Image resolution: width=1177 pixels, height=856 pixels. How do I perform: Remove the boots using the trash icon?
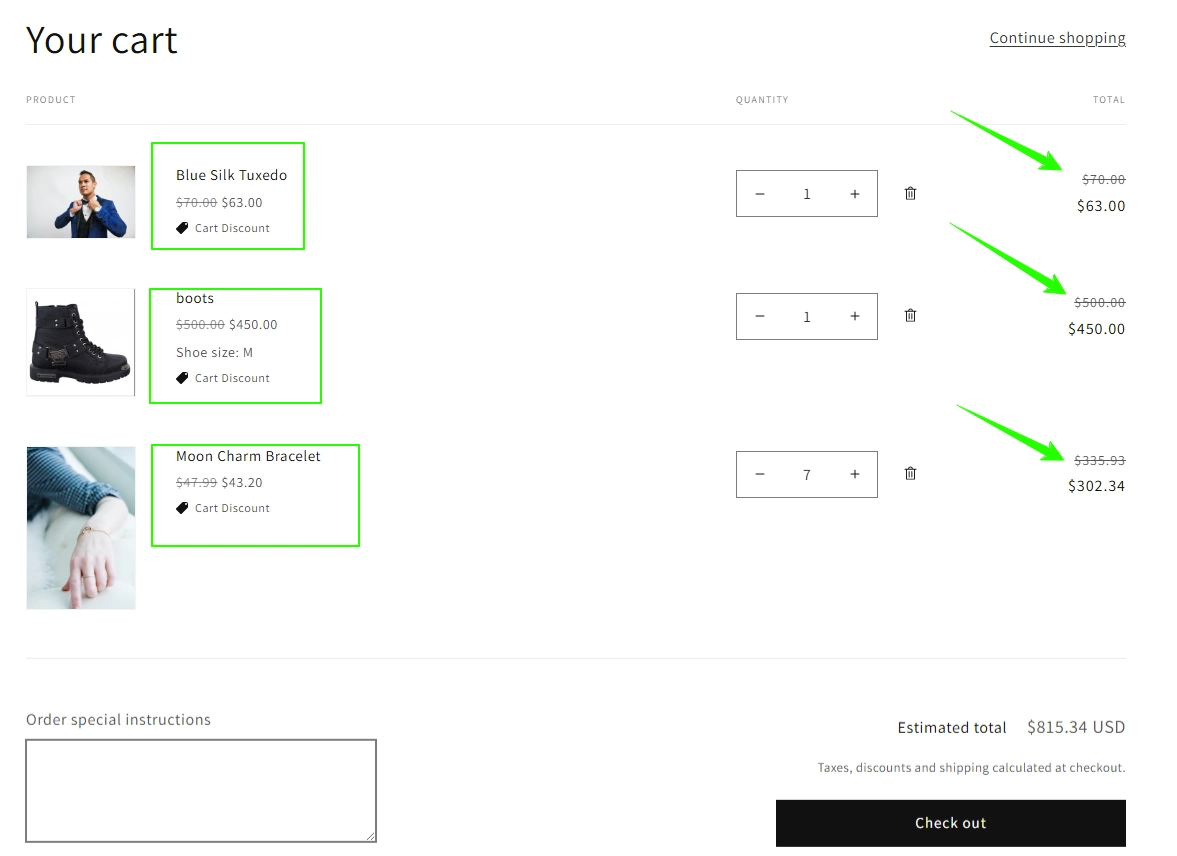coord(910,315)
